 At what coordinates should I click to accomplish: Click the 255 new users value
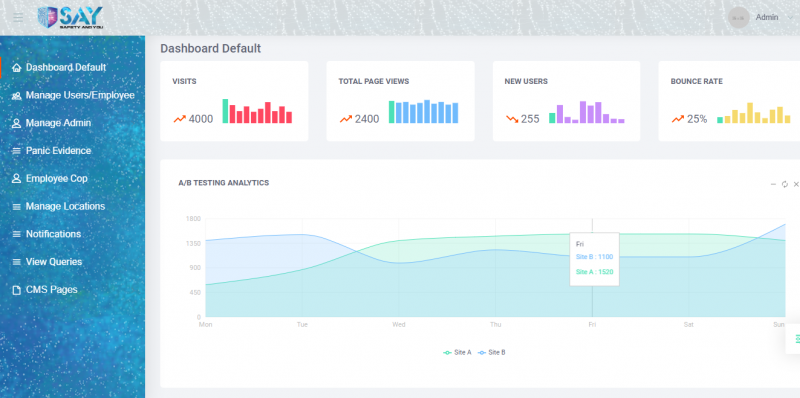coord(530,119)
